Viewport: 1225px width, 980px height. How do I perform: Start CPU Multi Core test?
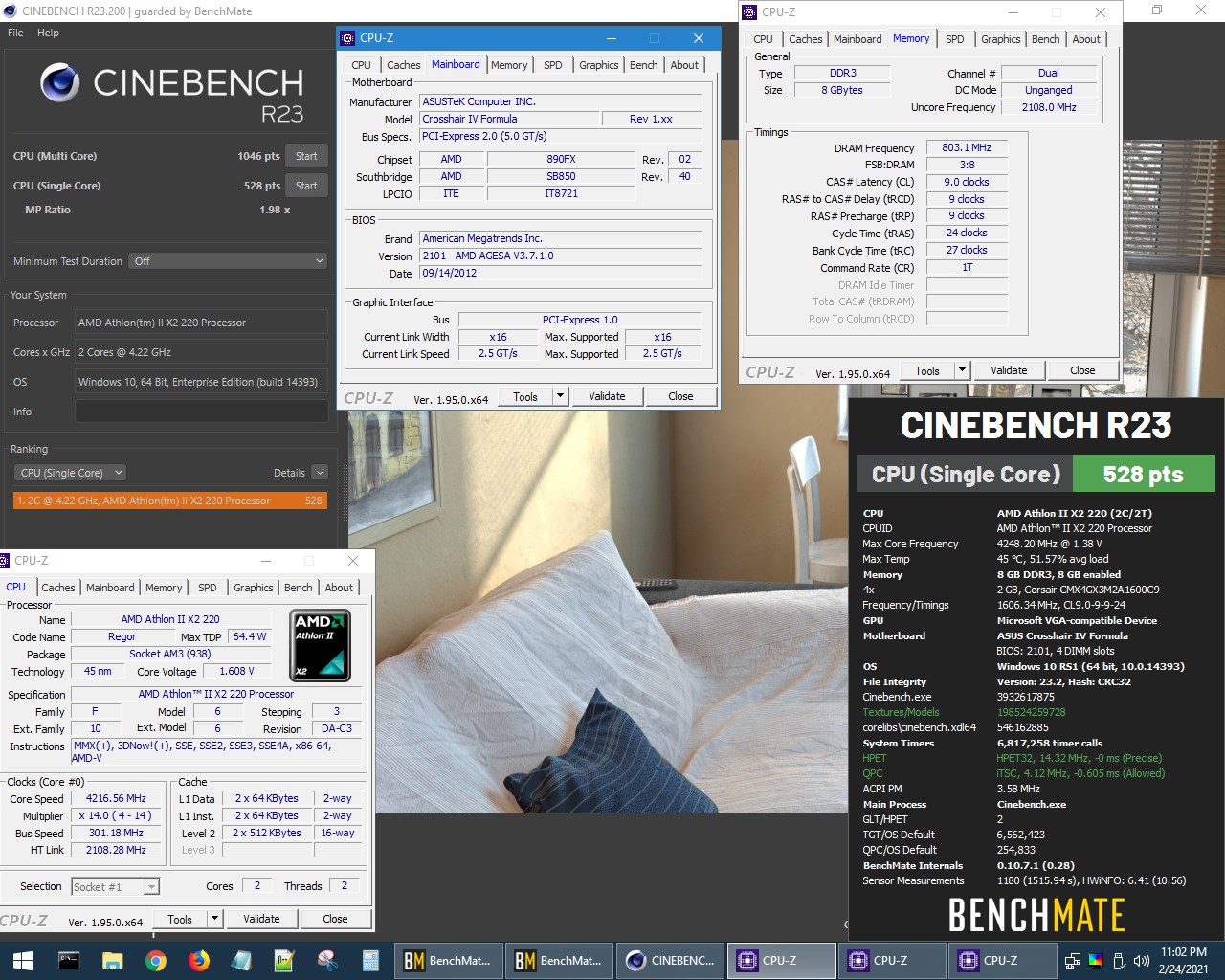(306, 156)
